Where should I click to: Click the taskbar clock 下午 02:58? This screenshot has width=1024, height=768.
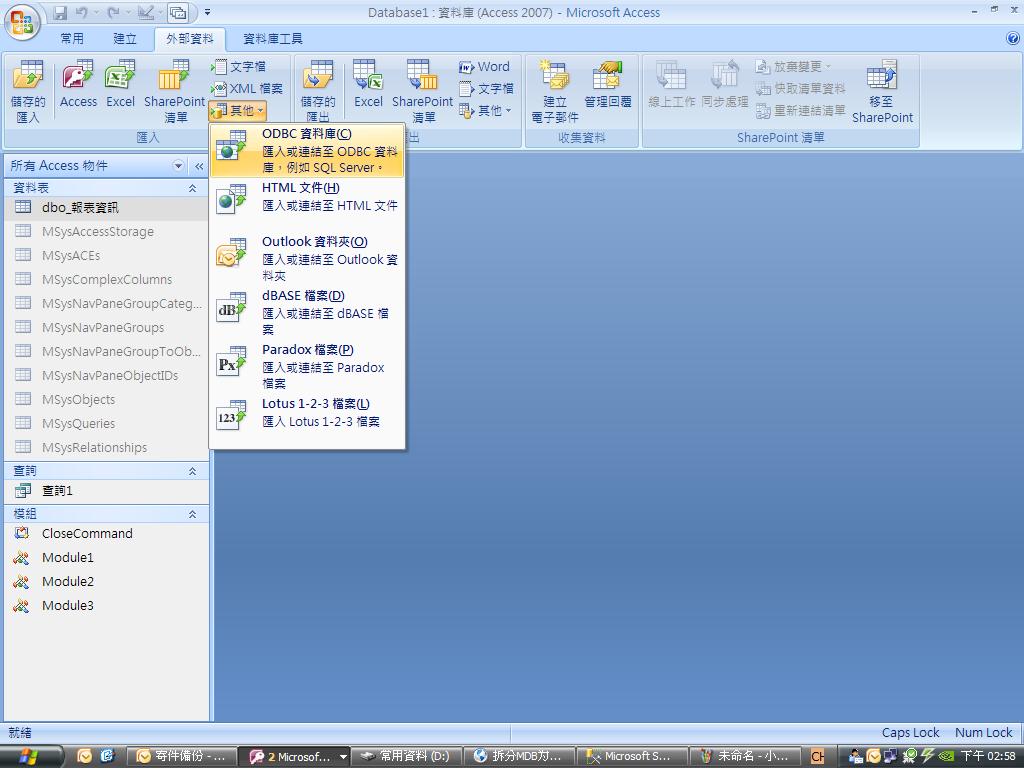(988, 756)
